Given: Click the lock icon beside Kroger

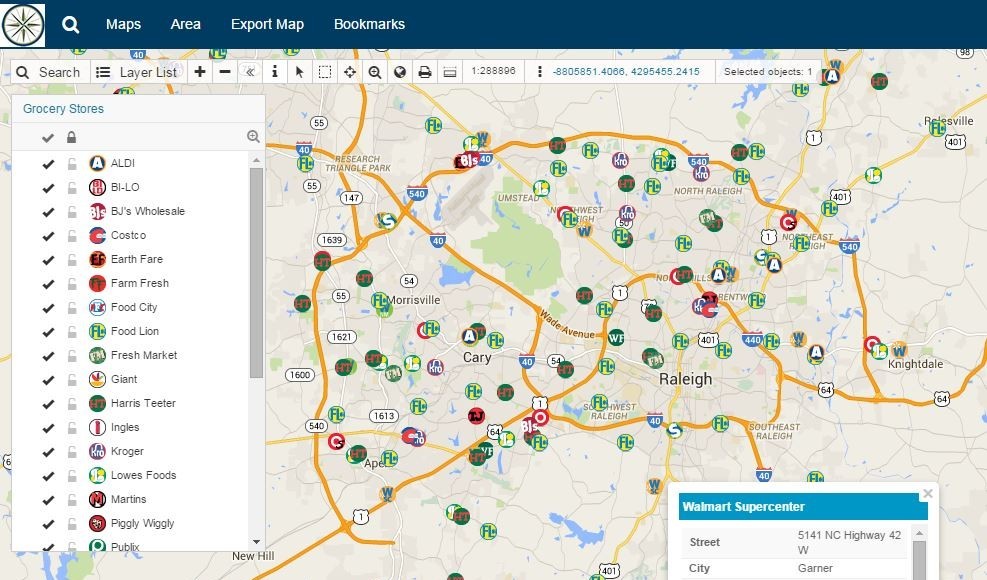Looking at the screenshot, I should coord(72,451).
